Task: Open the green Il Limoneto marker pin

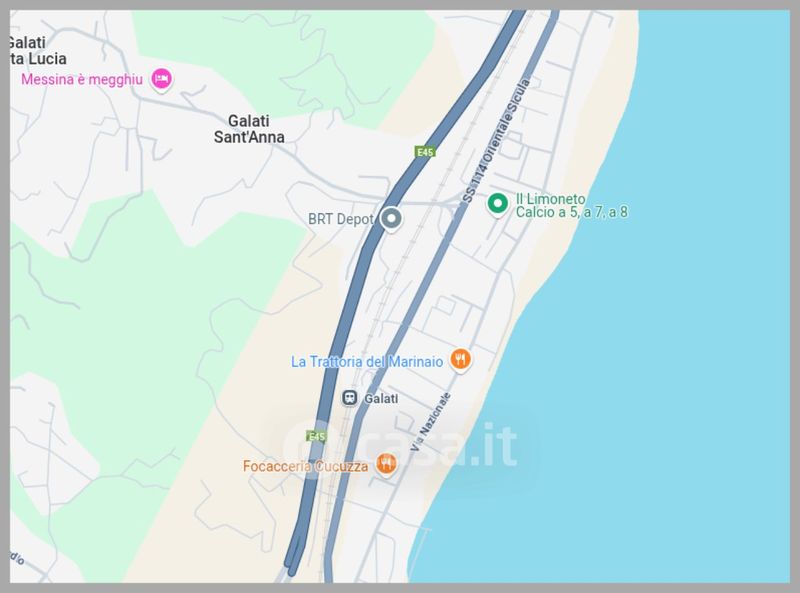Action: click(x=497, y=204)
